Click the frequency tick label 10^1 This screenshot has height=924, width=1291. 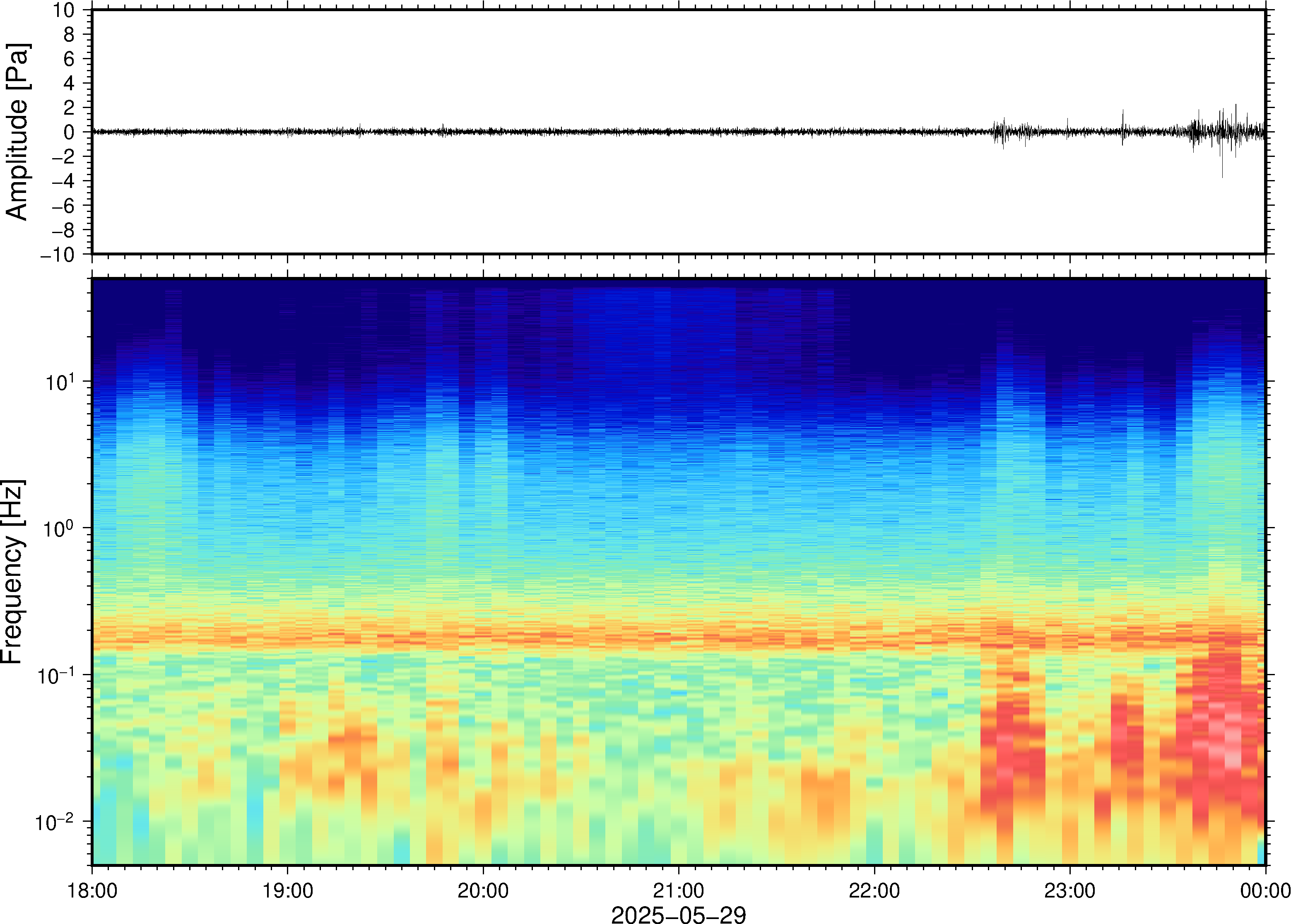pos(60,382)
